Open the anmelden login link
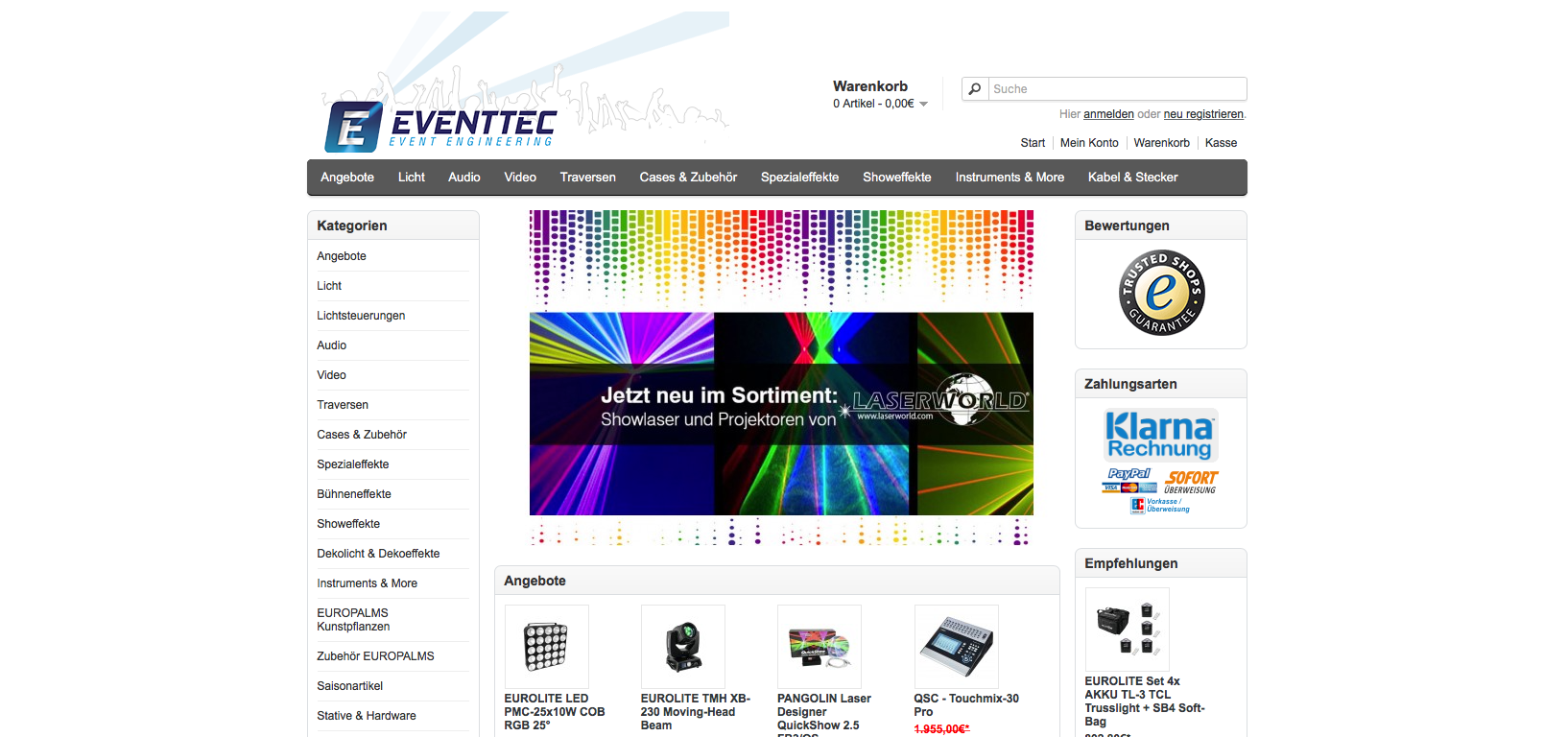 click(1108, 114)
